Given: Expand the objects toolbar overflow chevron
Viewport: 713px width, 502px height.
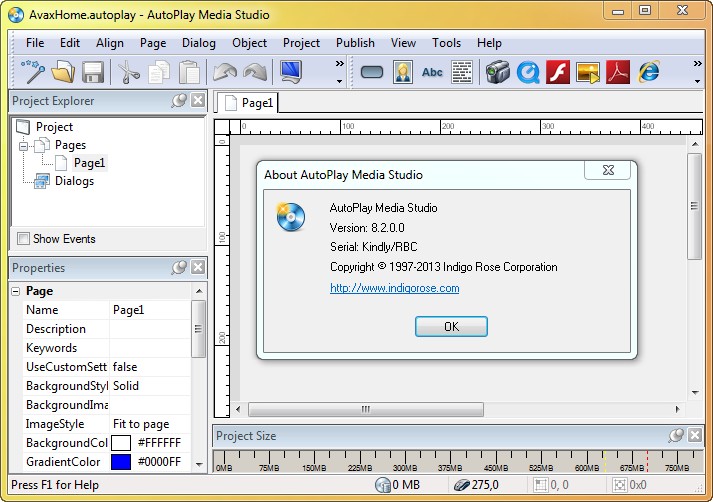Looking at the screenshot, I should point(698,64).
